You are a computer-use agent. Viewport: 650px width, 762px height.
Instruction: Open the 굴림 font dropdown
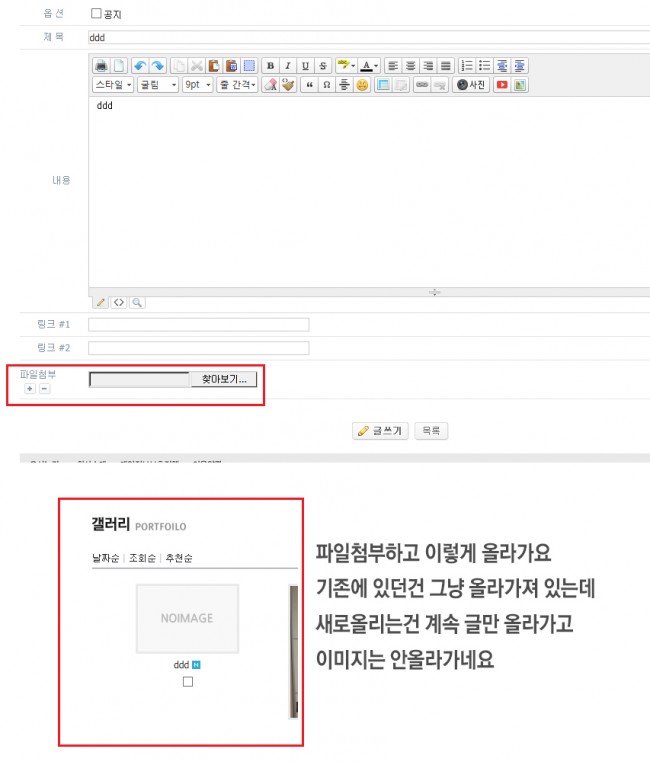pyautogui.click(x=158, y=85)
